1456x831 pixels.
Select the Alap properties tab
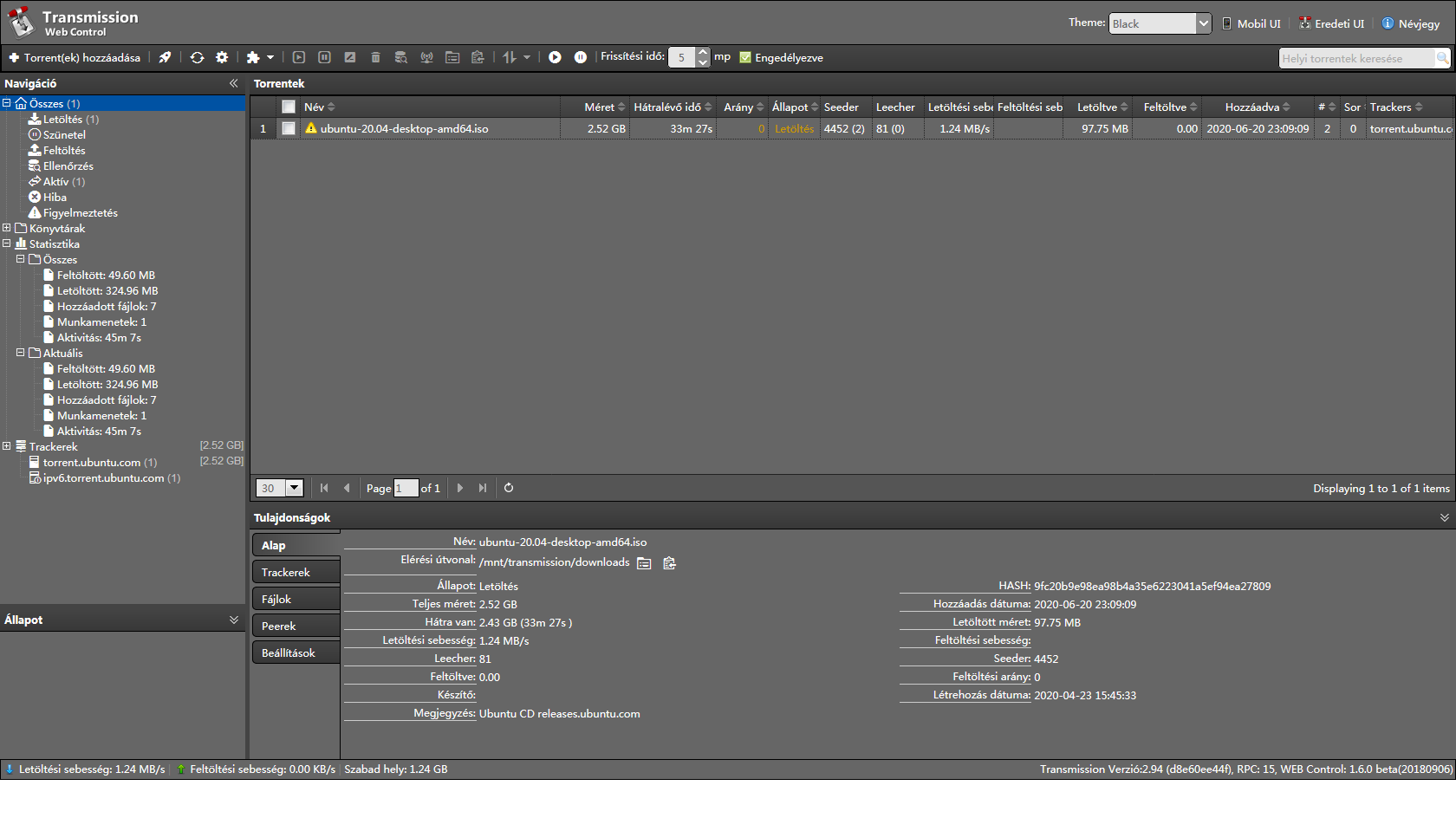click(x=296, y=546)
